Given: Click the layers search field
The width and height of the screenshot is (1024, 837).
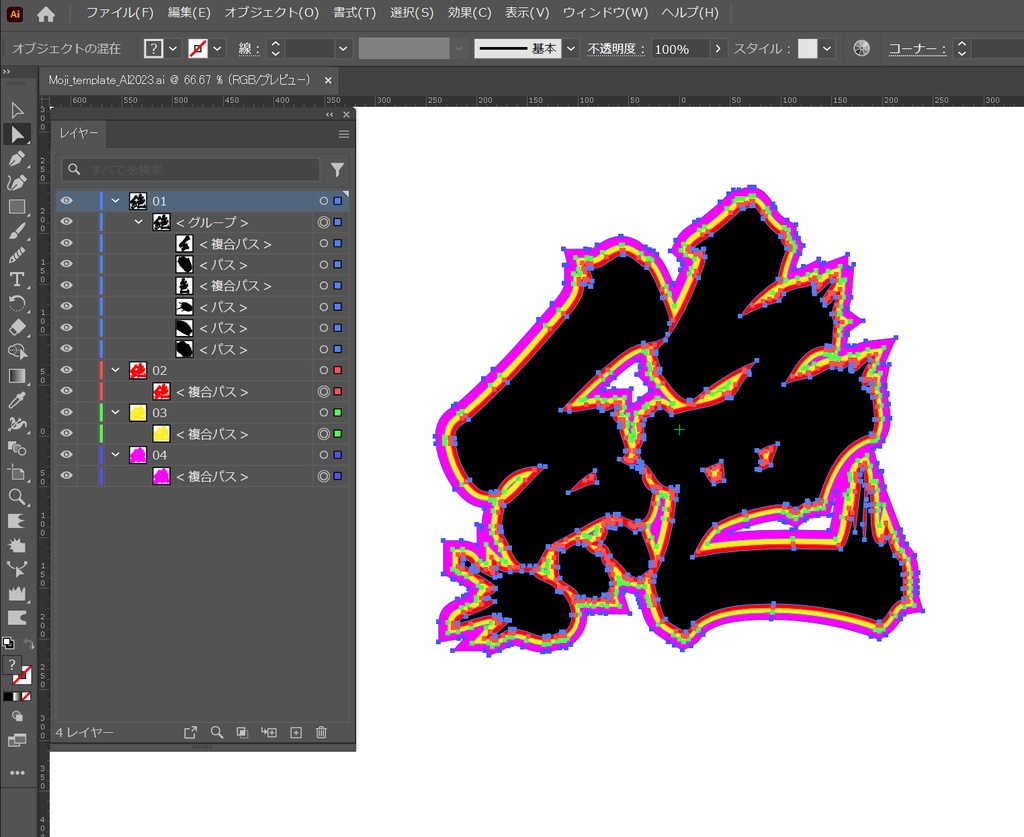Looking at the screenshot, I should tap(191, 170).
